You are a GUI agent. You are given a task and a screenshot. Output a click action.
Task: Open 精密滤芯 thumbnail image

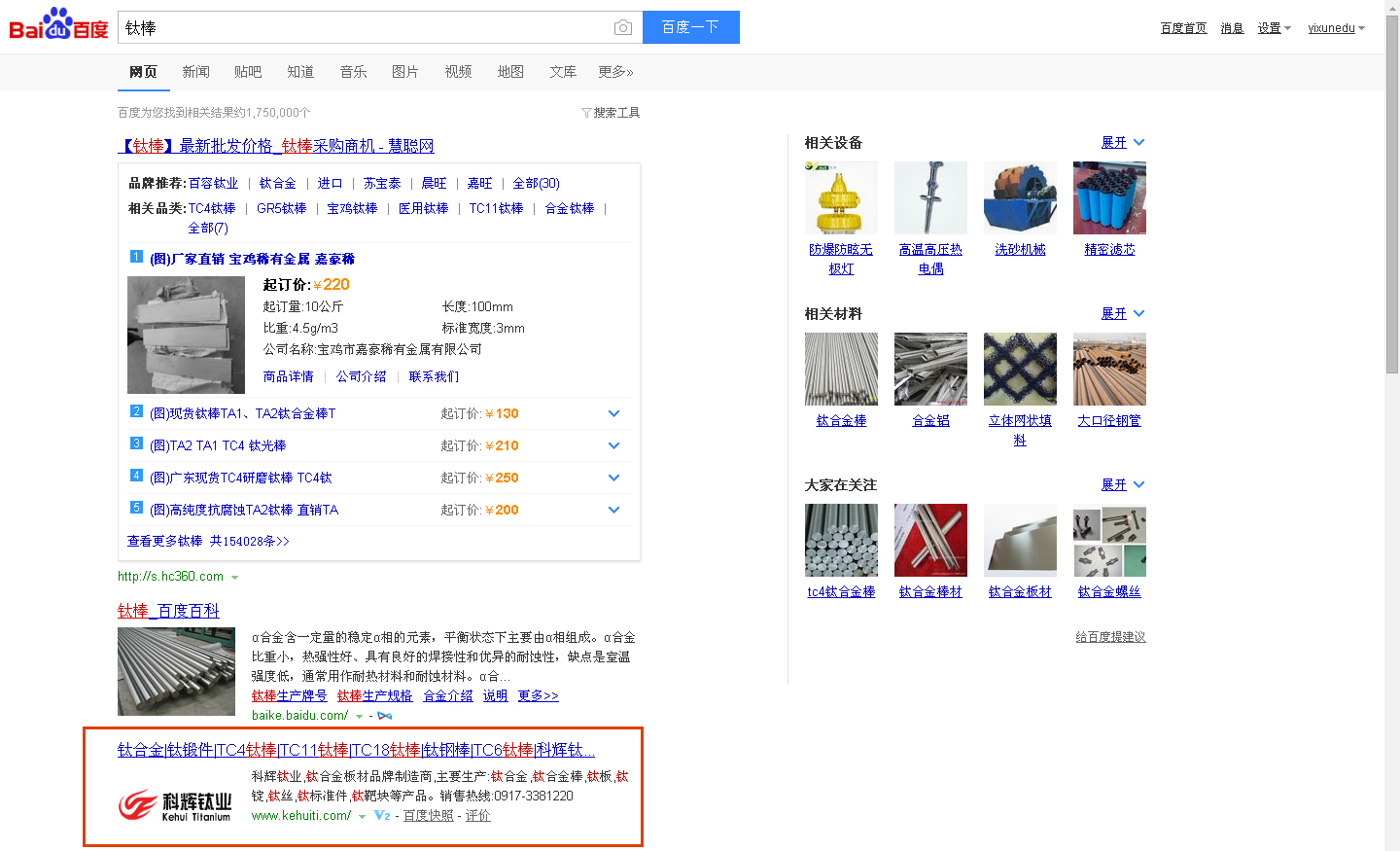[1109, 197]
